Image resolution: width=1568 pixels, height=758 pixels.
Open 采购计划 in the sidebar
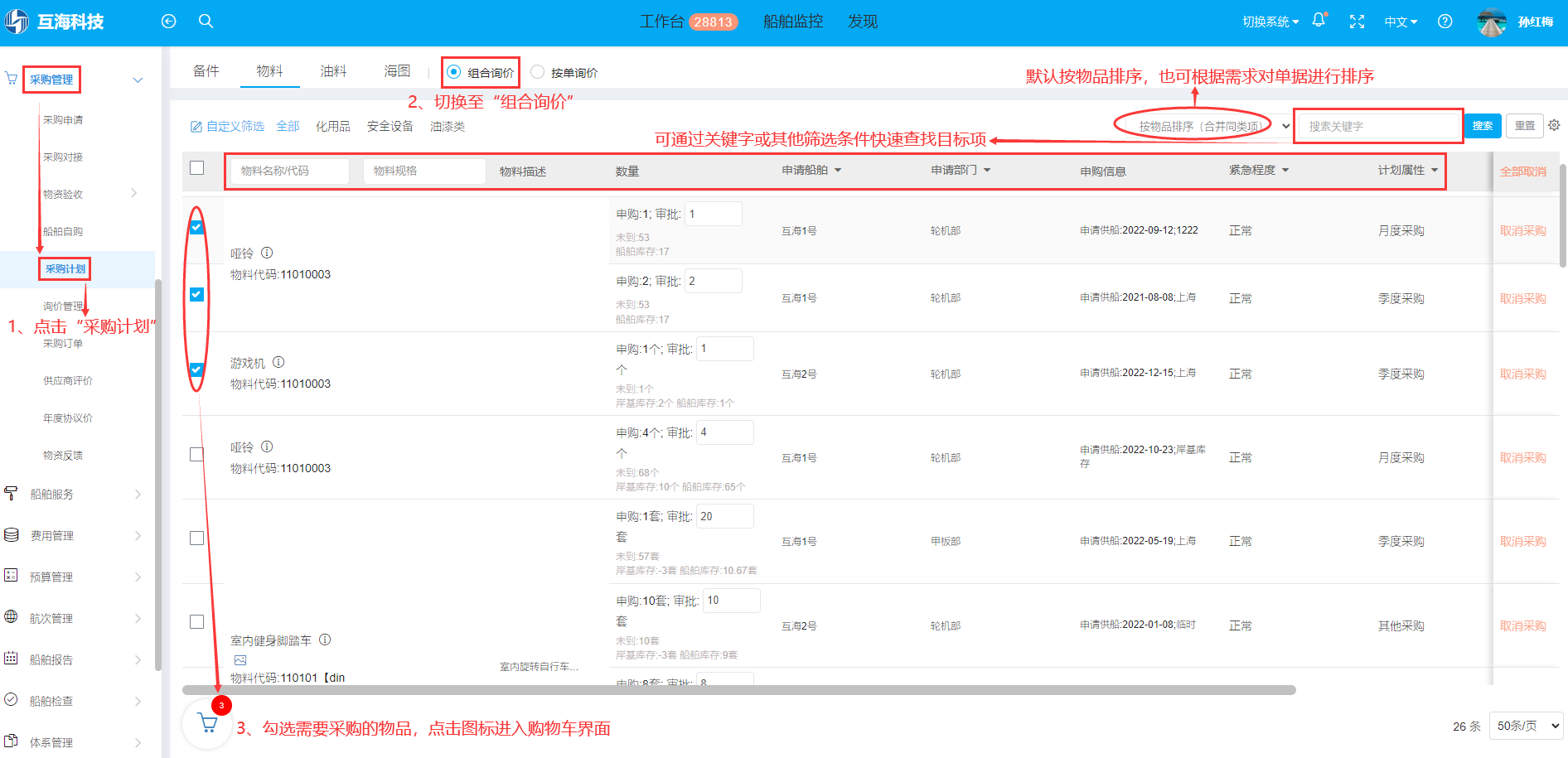65,268
